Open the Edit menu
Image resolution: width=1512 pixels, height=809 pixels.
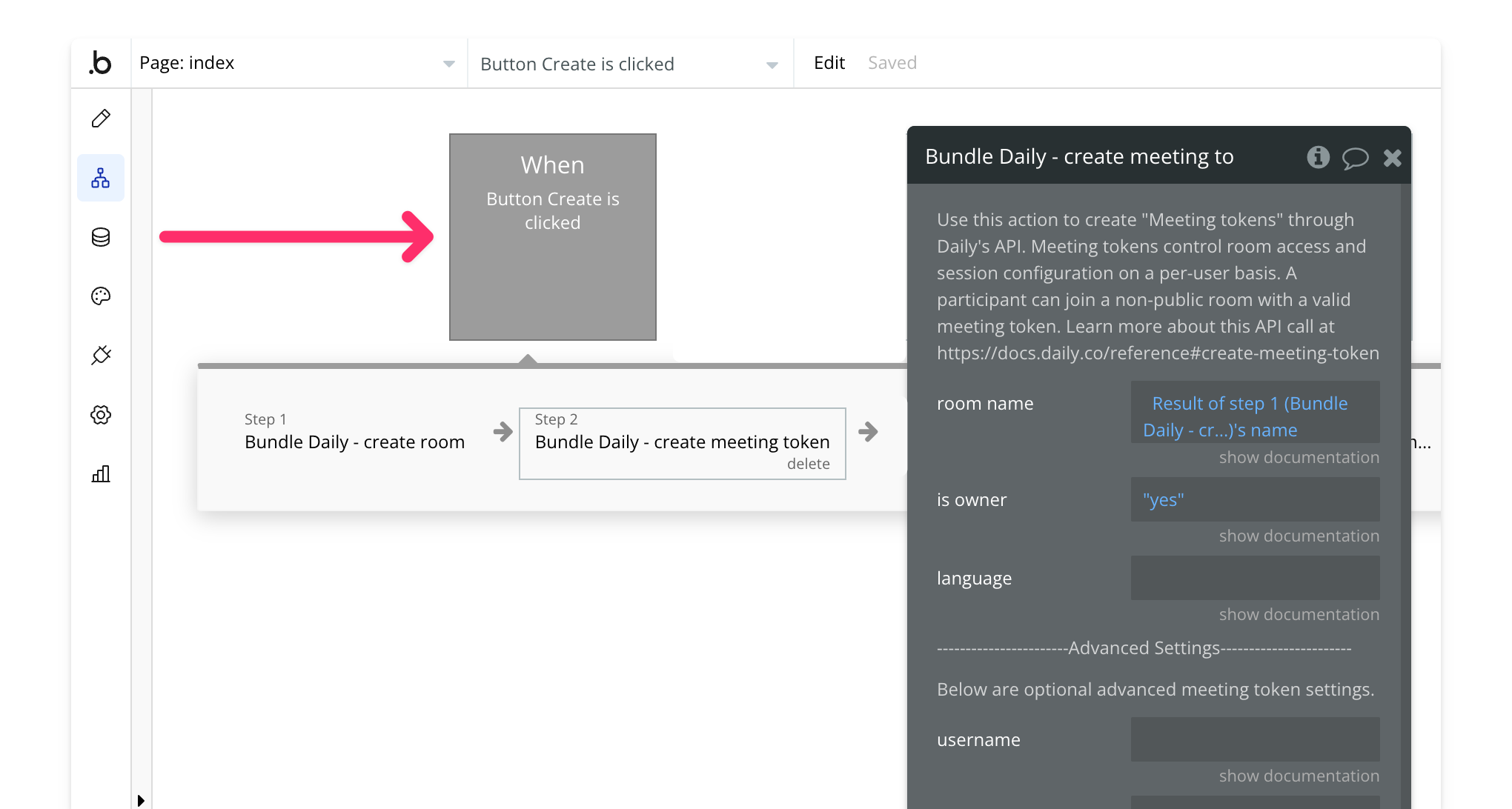pyautogui.click(x=829, y=63)
